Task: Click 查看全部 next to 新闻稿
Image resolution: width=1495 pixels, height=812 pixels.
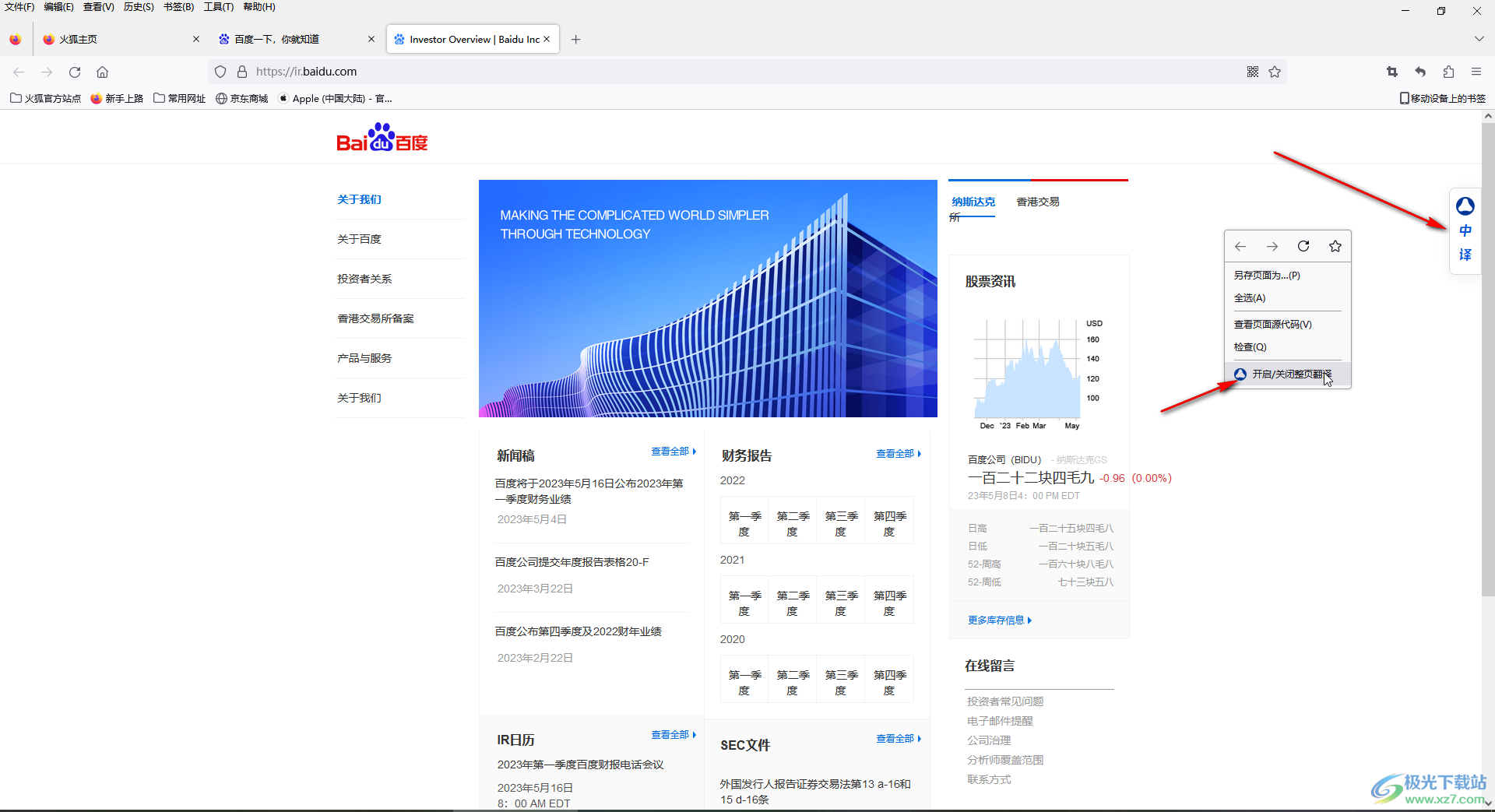Action: pos(674,452)
